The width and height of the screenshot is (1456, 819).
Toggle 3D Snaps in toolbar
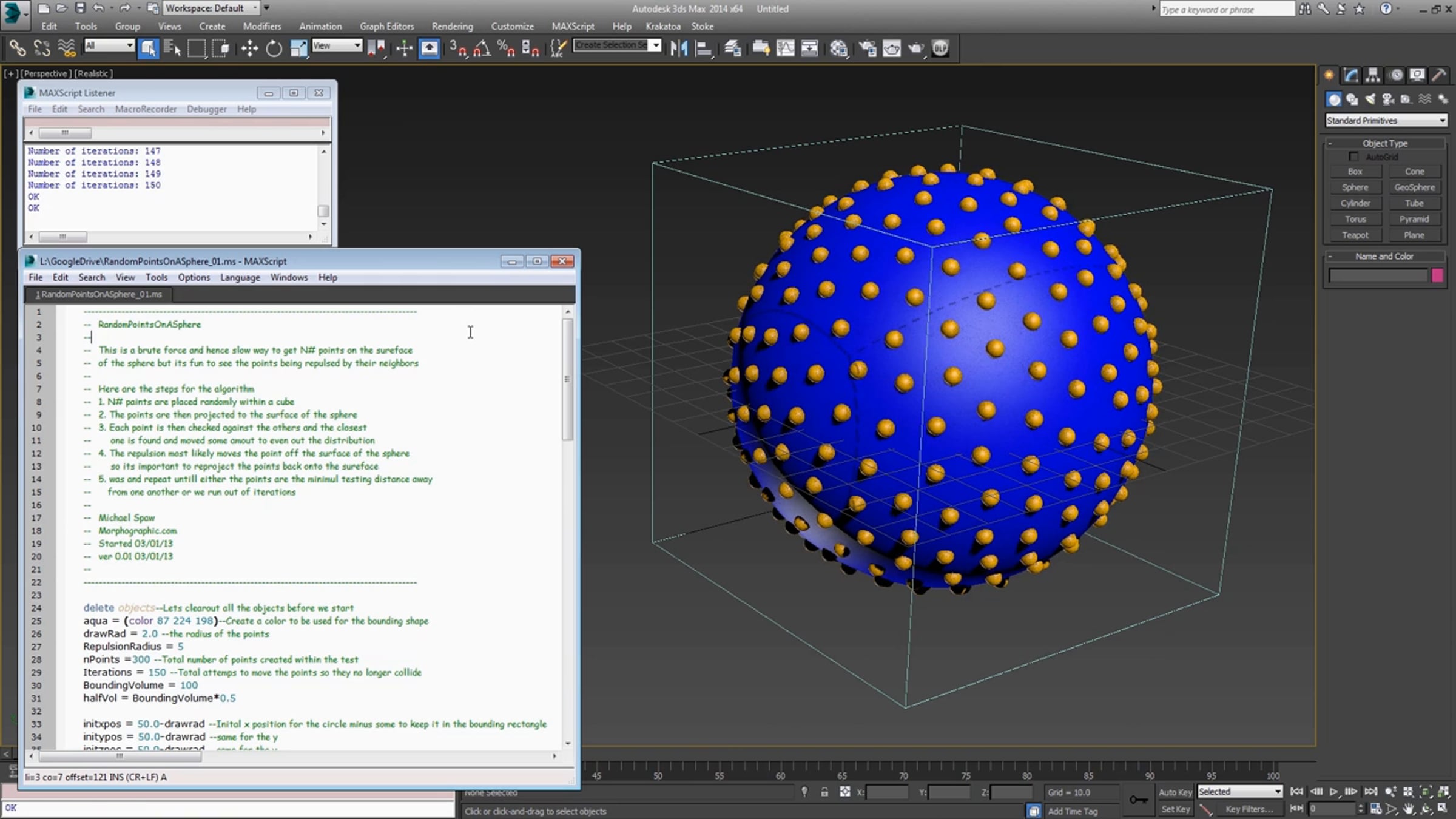[458, 48]
